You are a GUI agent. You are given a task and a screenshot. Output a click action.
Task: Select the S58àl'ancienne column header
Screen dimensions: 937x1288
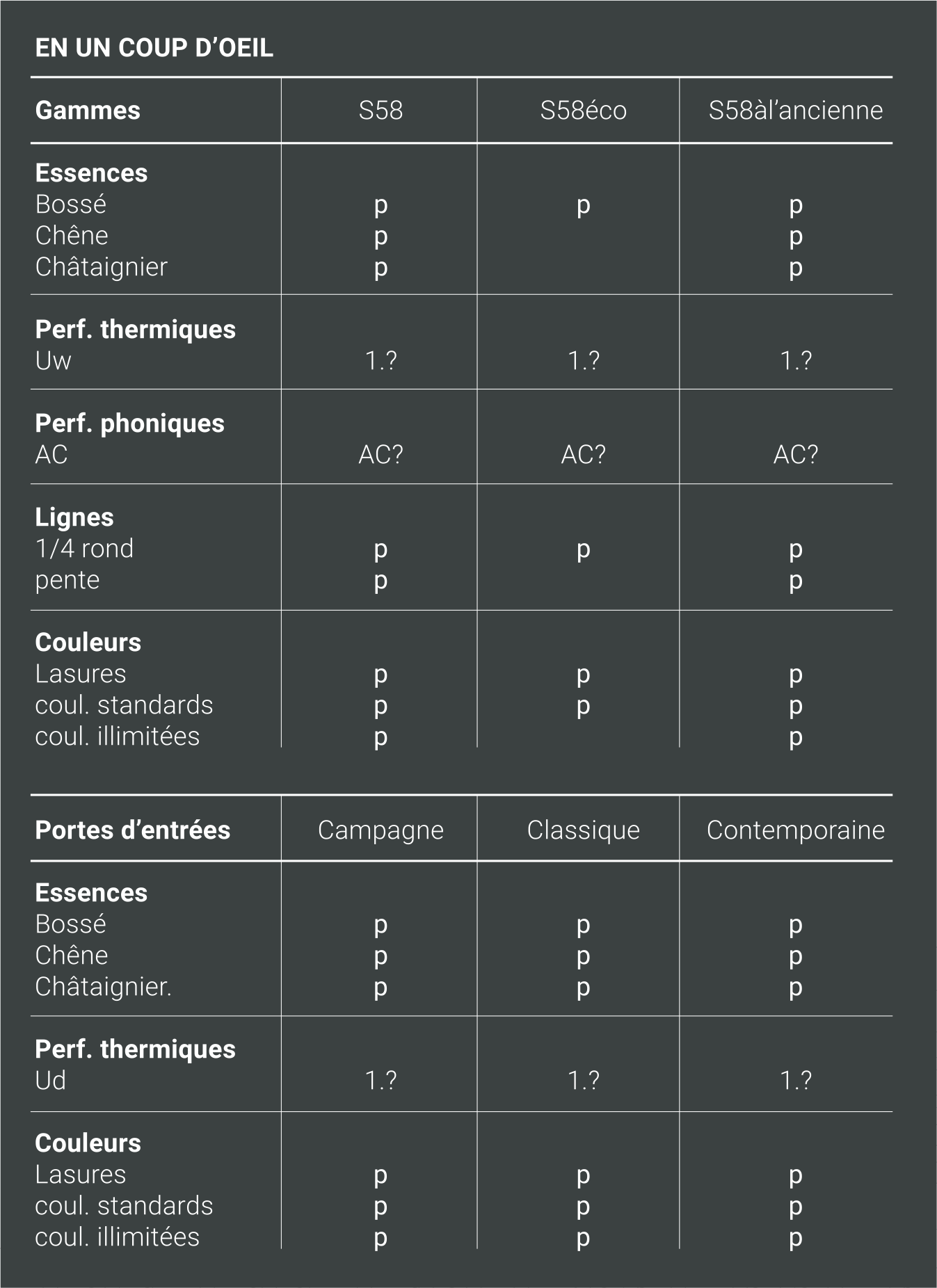coord(795,110)
